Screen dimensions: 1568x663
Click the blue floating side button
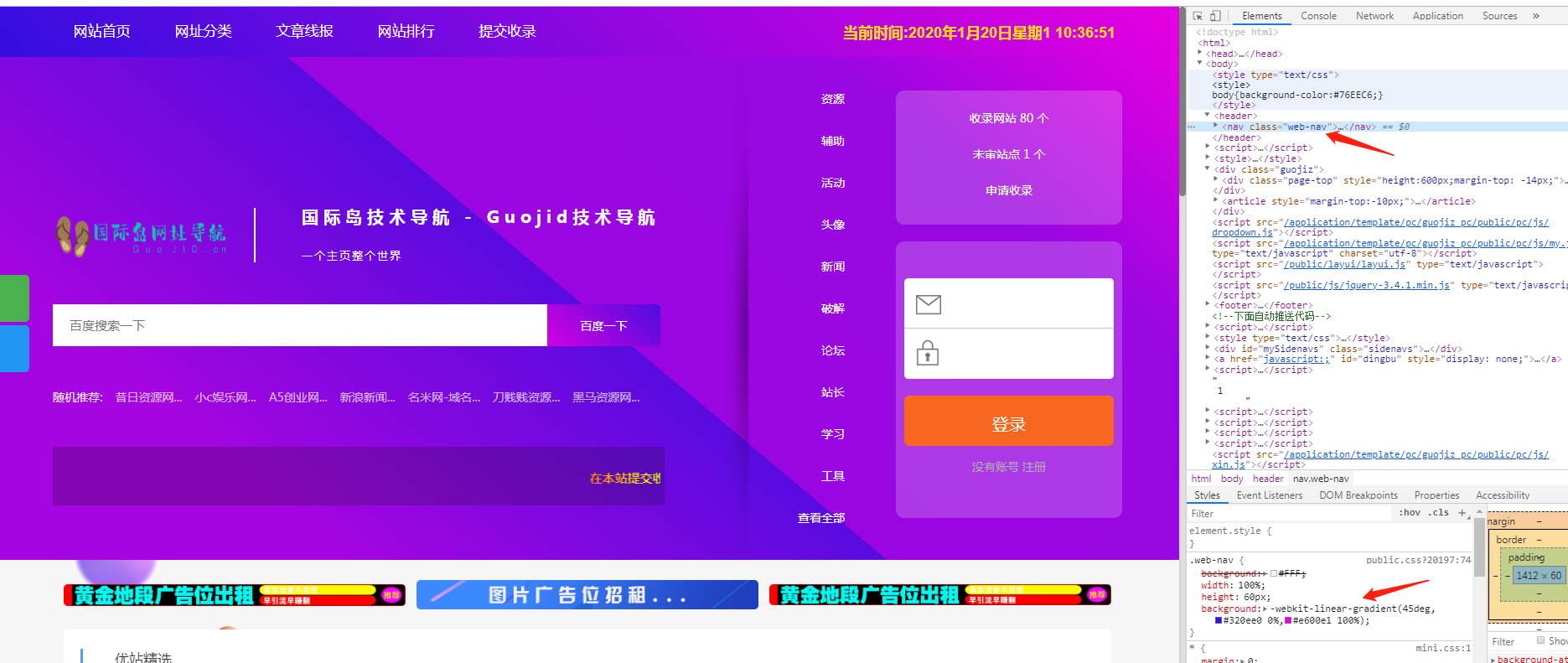pyautogui.click(x=14, y=349)
